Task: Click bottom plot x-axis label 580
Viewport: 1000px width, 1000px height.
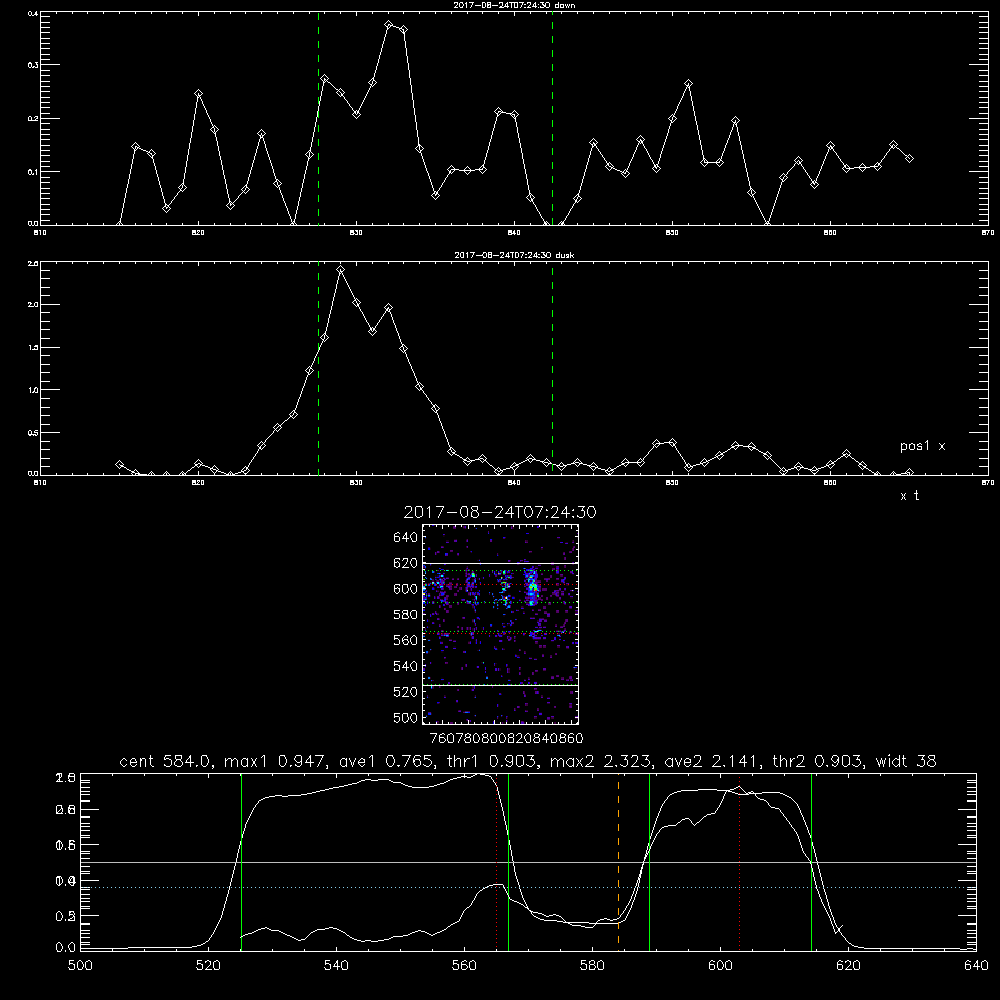Action: pyautogui.click(x=592, y=966)
